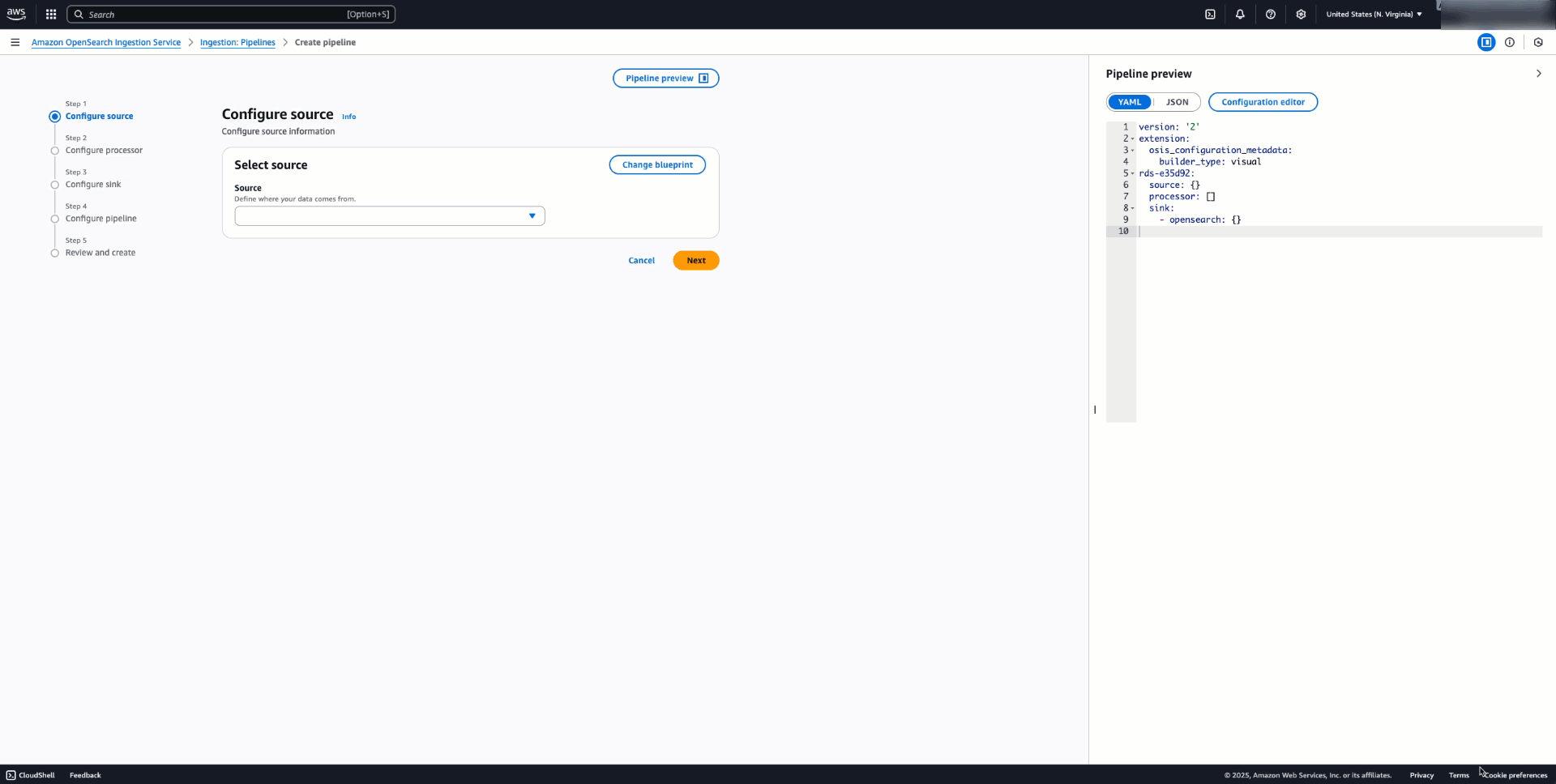
Task: Open the Source dropdown
Action: tap(390, 216)
